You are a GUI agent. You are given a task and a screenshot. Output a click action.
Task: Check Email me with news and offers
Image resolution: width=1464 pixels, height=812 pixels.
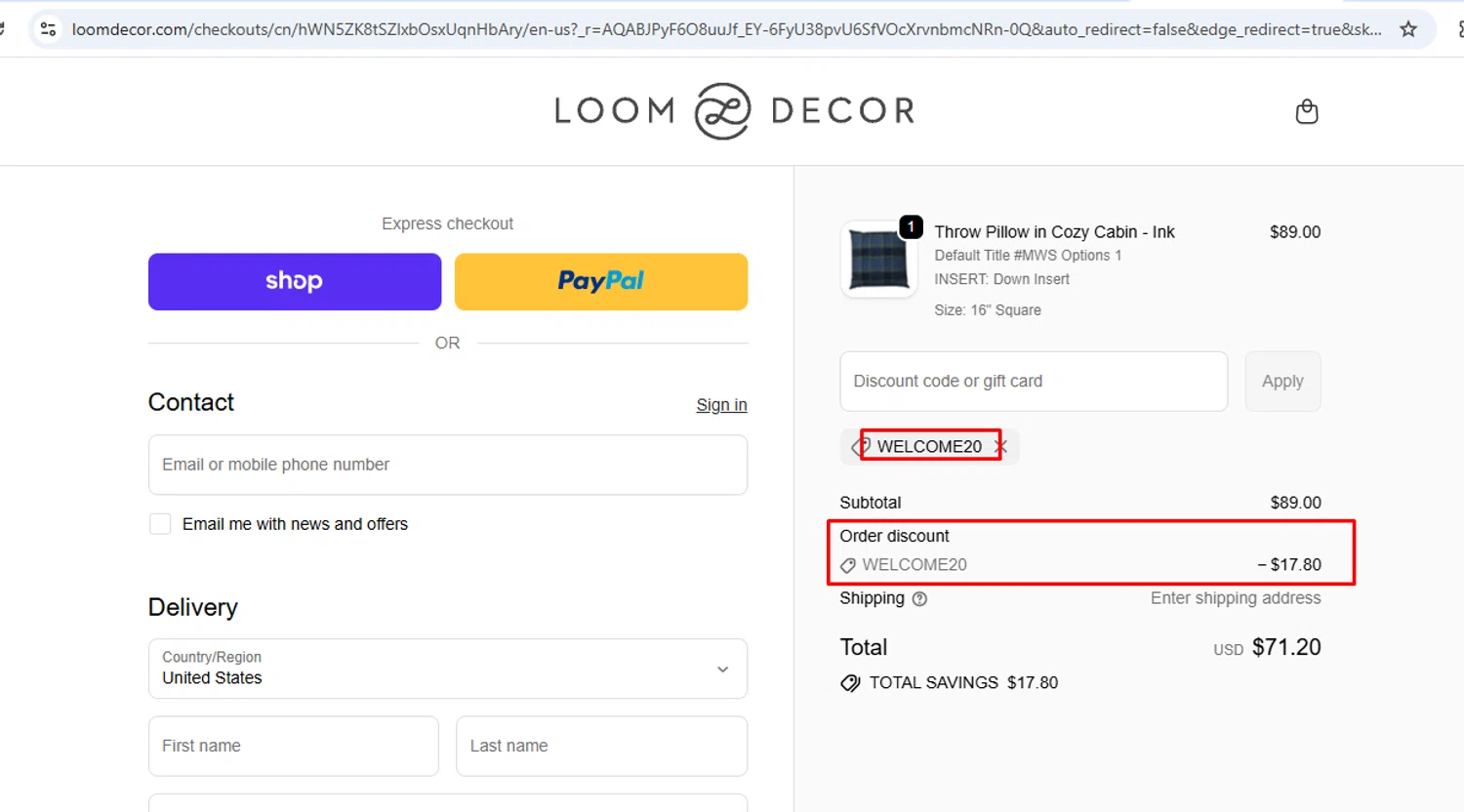(x=160, y=524)
